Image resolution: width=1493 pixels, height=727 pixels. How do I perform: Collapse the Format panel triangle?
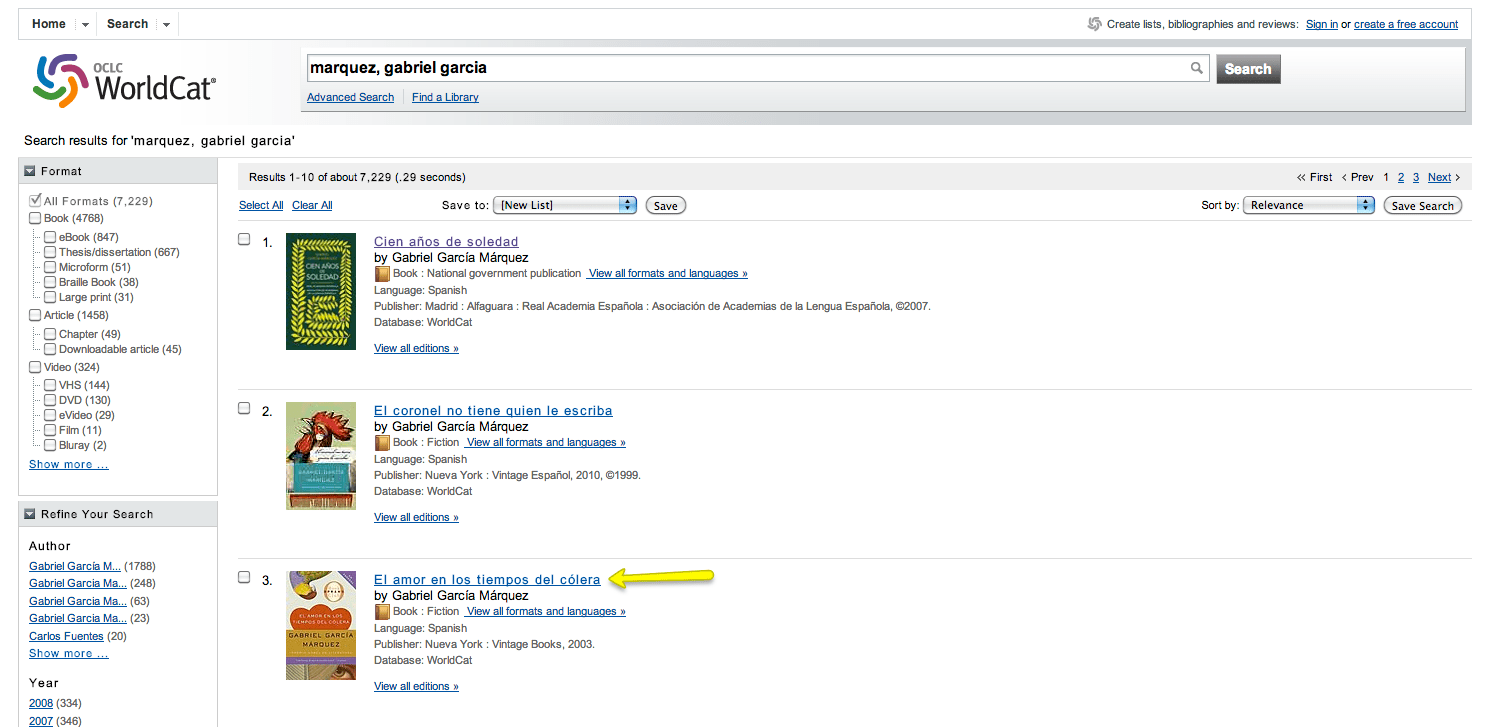[x=30, y=171]
